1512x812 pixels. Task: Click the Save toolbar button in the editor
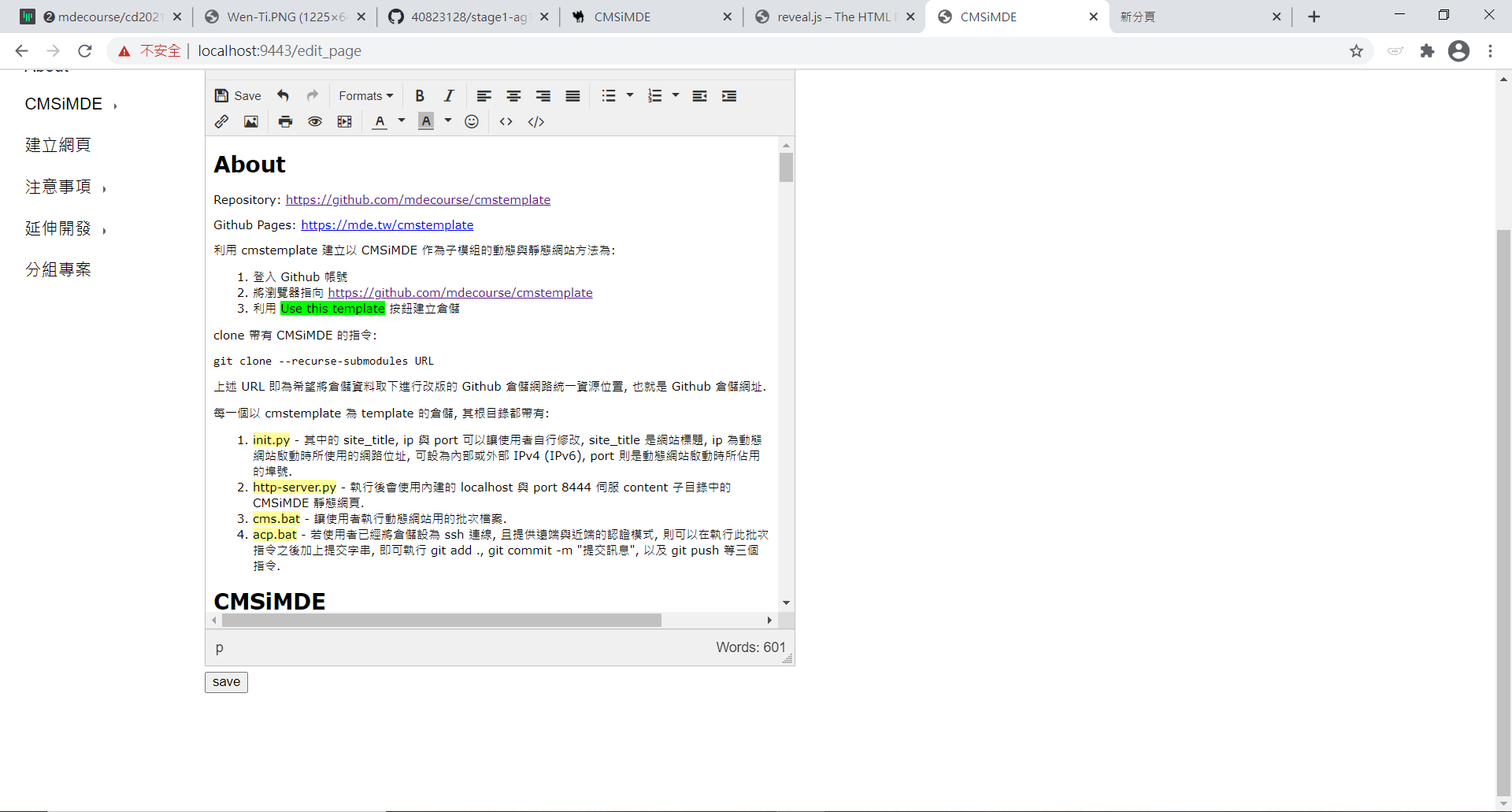point(238,96)
